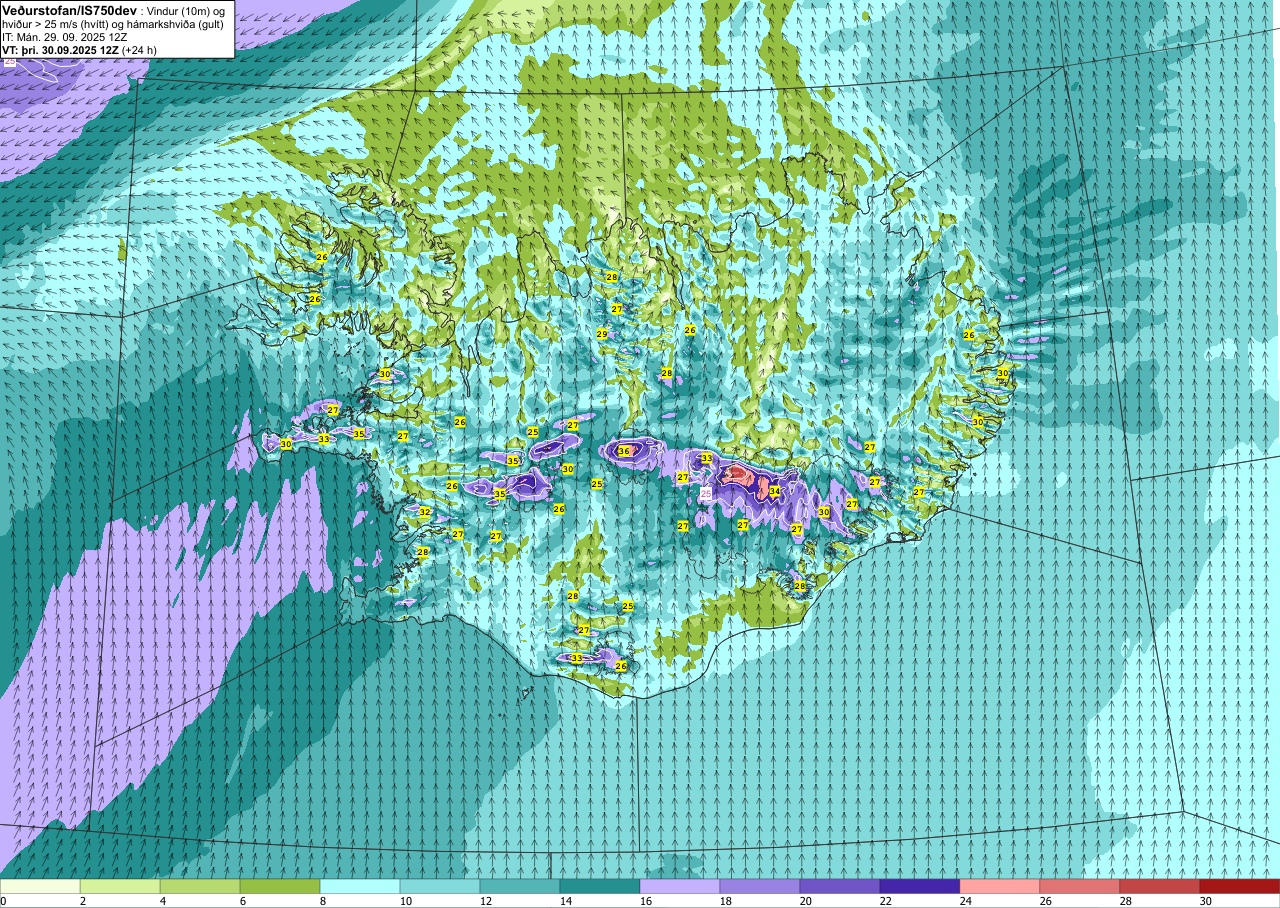
Task: Click the yellow gust label '36'
Action: tap(624, 451)
